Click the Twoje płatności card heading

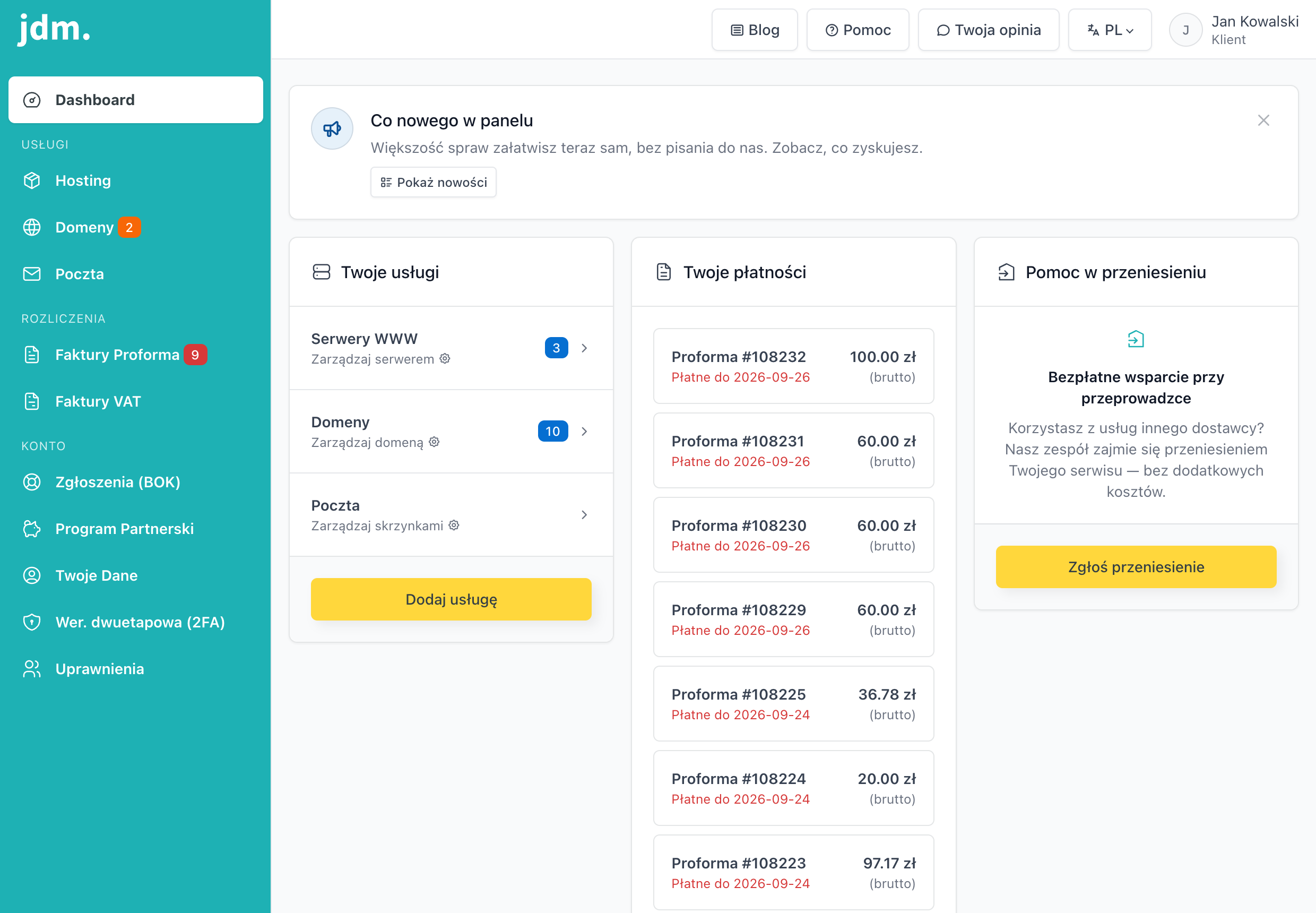click(744, 272)
